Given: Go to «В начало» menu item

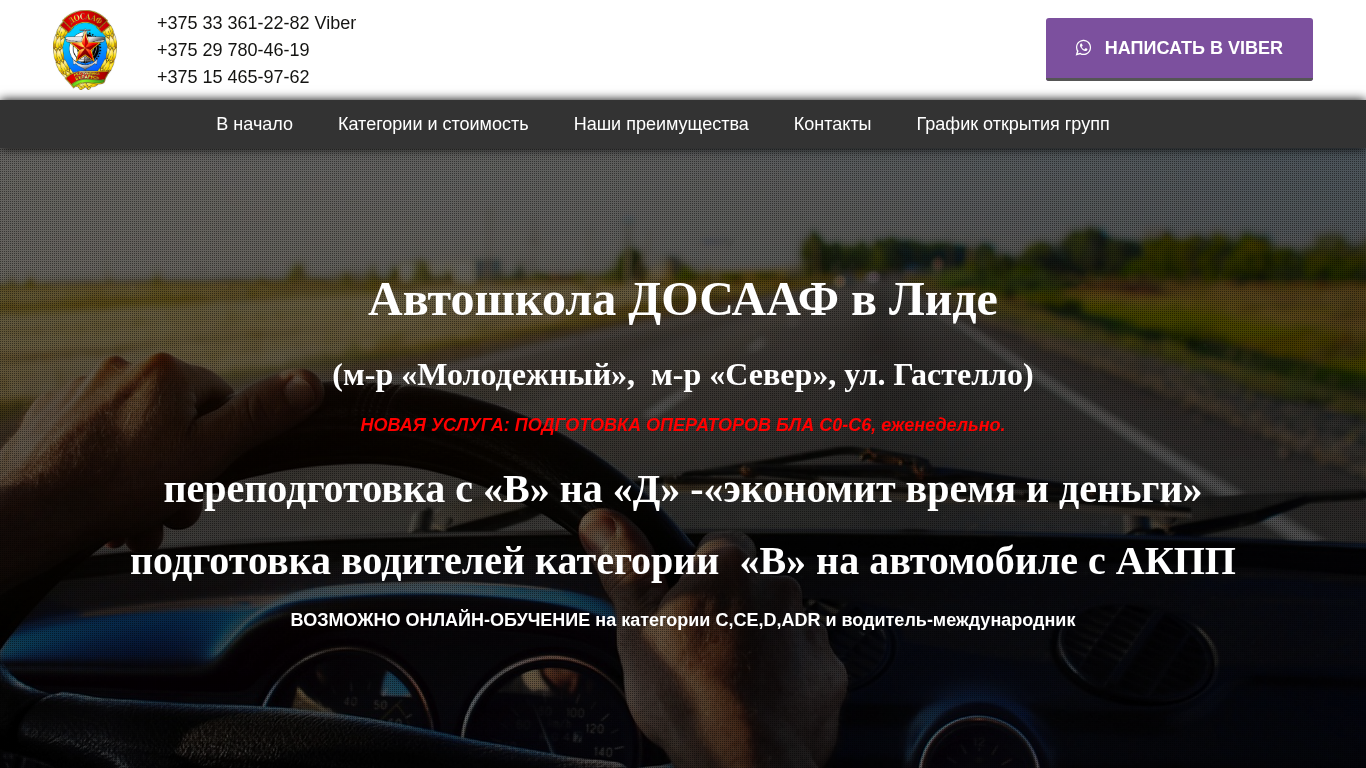Looking at the screenshot, I should [255, 124].
